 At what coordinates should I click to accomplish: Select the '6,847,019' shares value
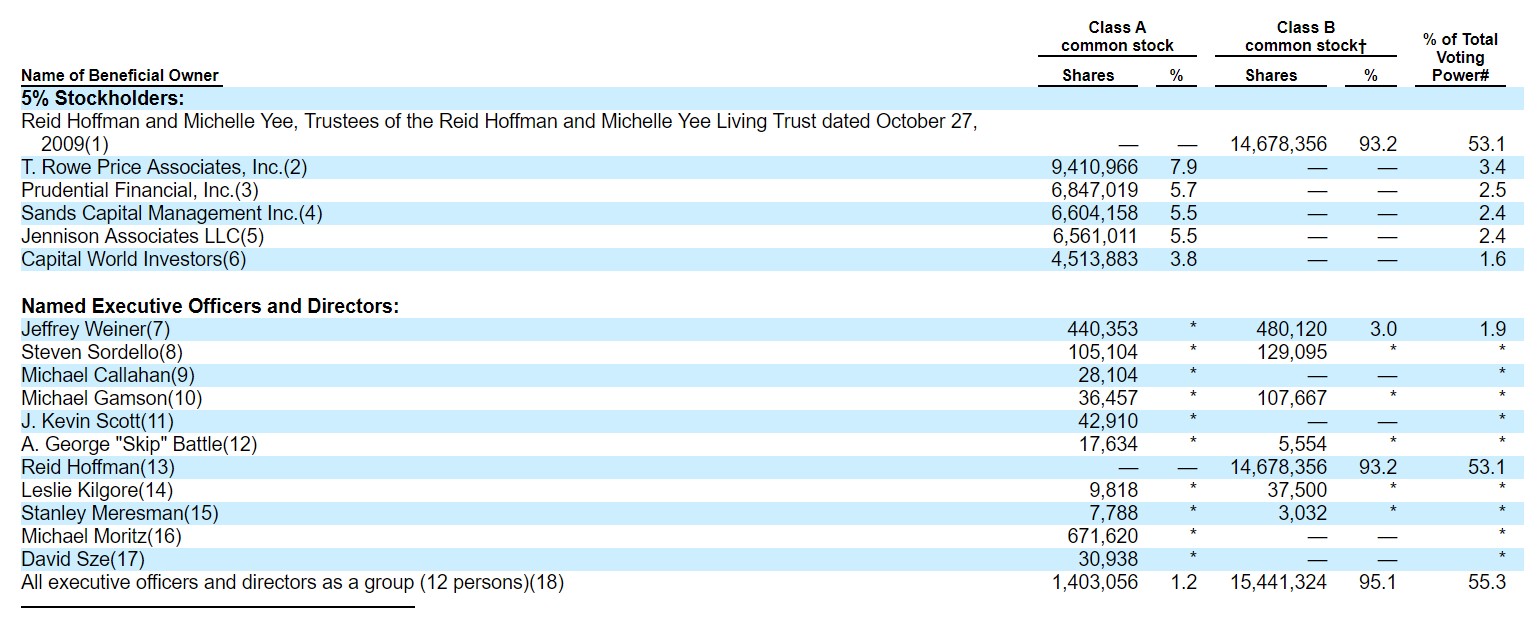pos(1094,190)
